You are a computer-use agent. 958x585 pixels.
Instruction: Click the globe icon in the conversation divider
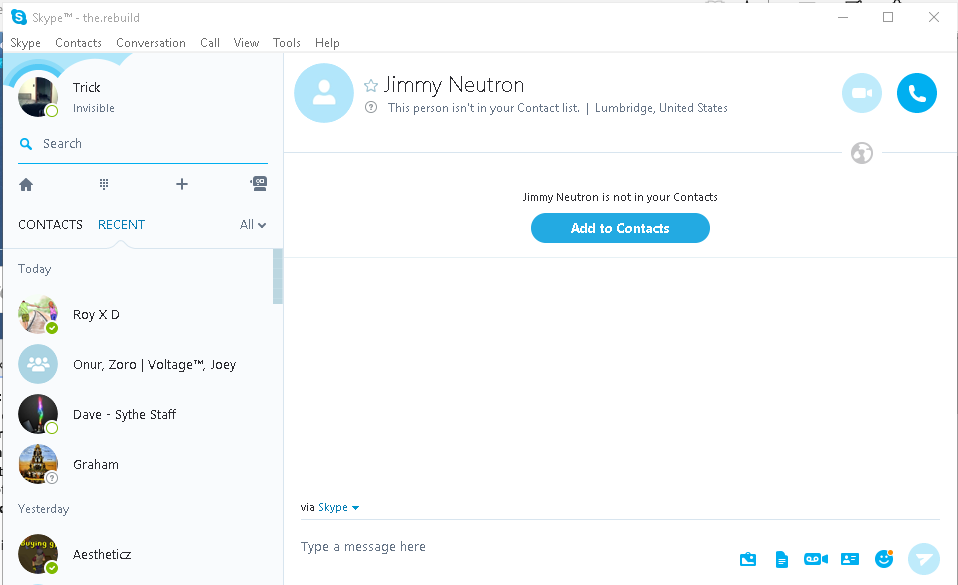point(861,153)
